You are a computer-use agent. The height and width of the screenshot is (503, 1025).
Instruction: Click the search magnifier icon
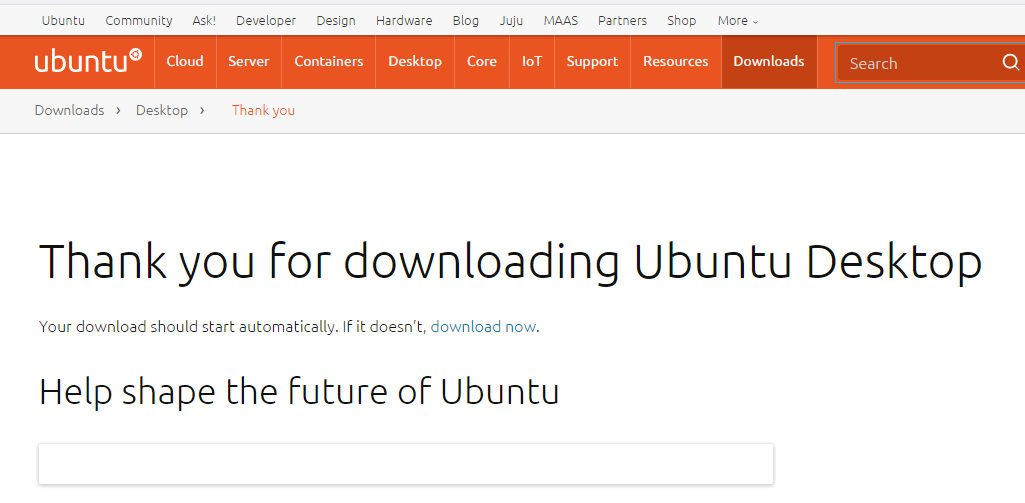tap(1010, 63)
